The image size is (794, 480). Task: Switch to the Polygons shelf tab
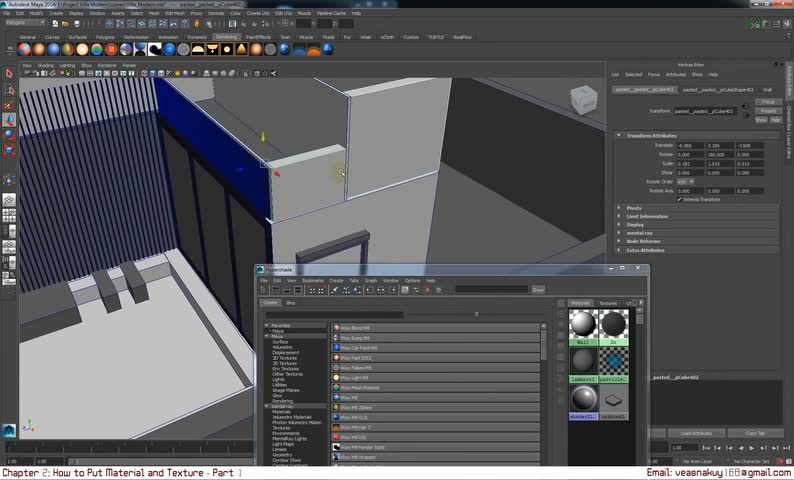[105, 37]
